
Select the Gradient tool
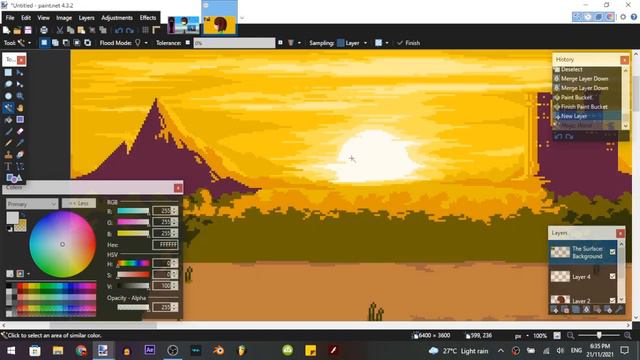pos(20,120)
